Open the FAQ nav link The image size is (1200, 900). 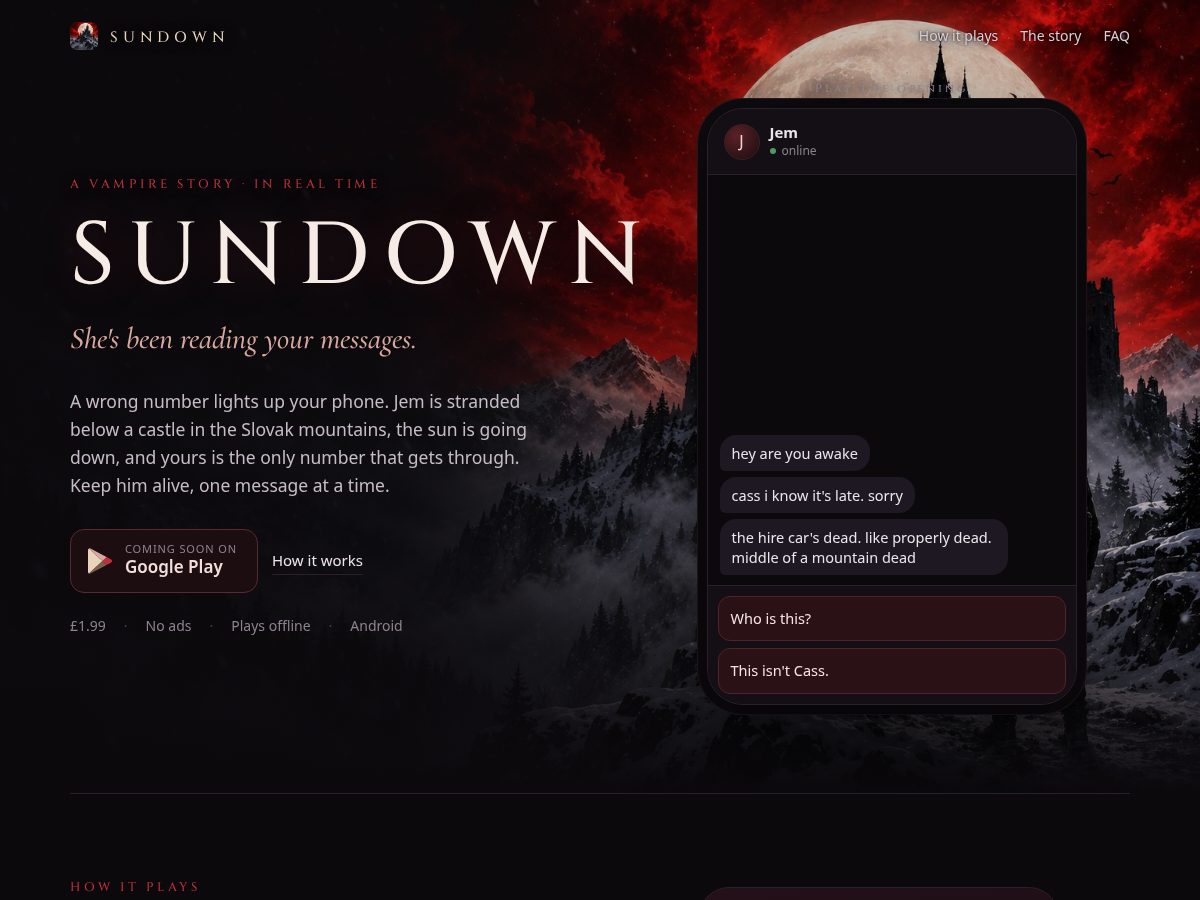click(x=1116, y=36)
